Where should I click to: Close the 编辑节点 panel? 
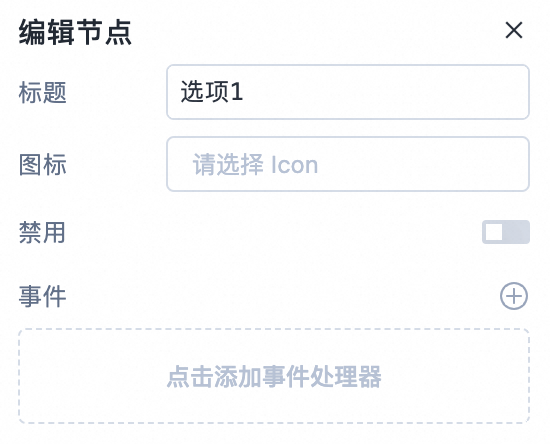(x=514, y=30)
